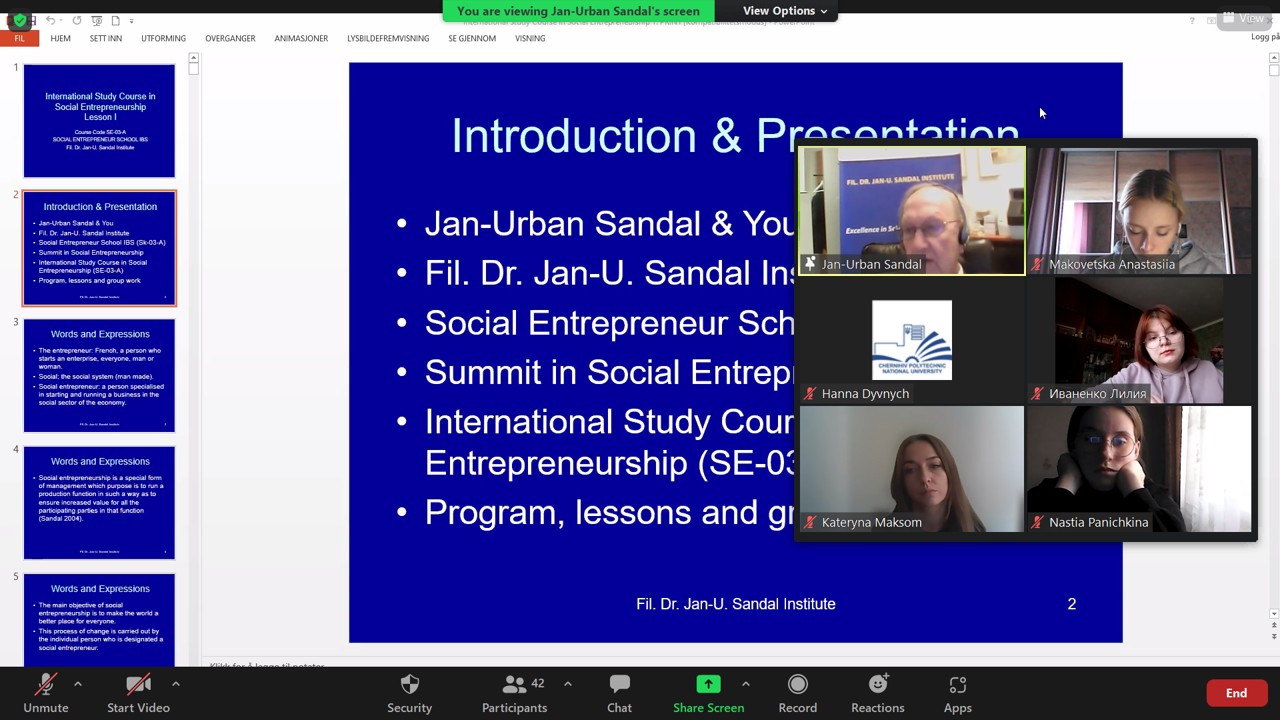
Task: Click the green encryption shield icon
Action: (x=19, y=19)
